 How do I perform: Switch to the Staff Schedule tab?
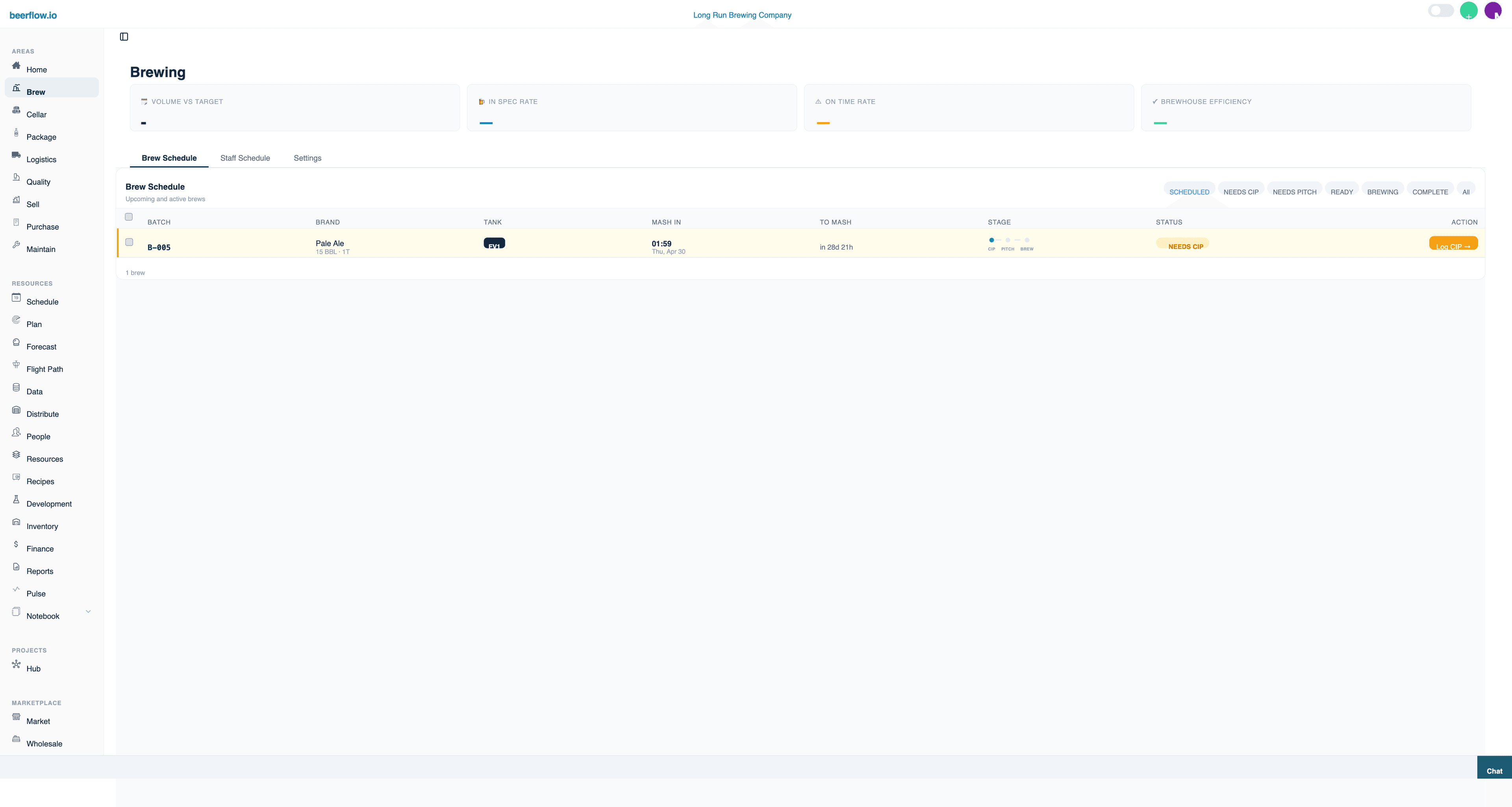[245, 158]
